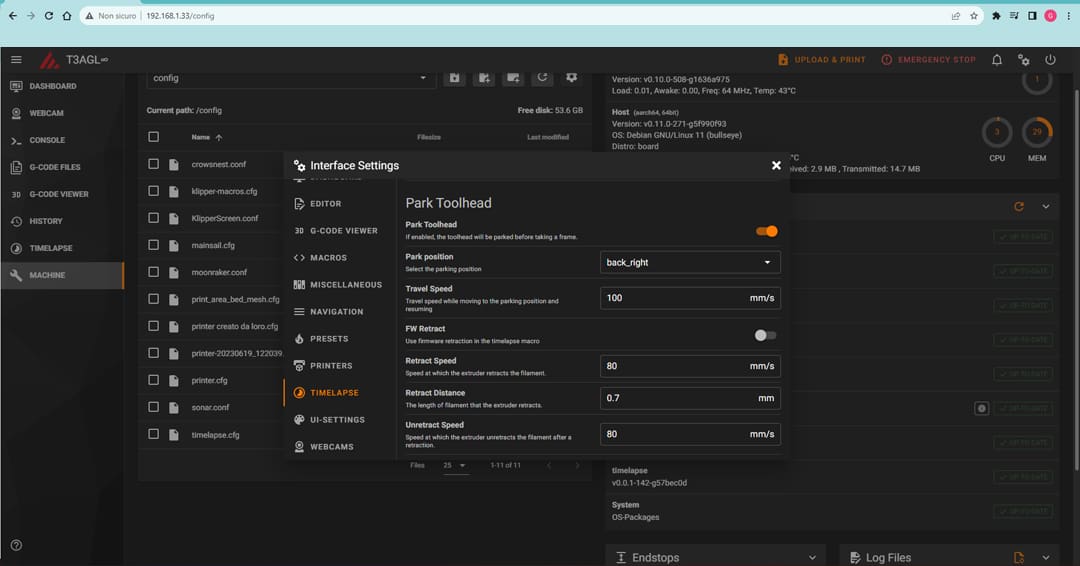1080x566 pixels.
Task: Open the UI-Settings tab
Action: [340, 419]
